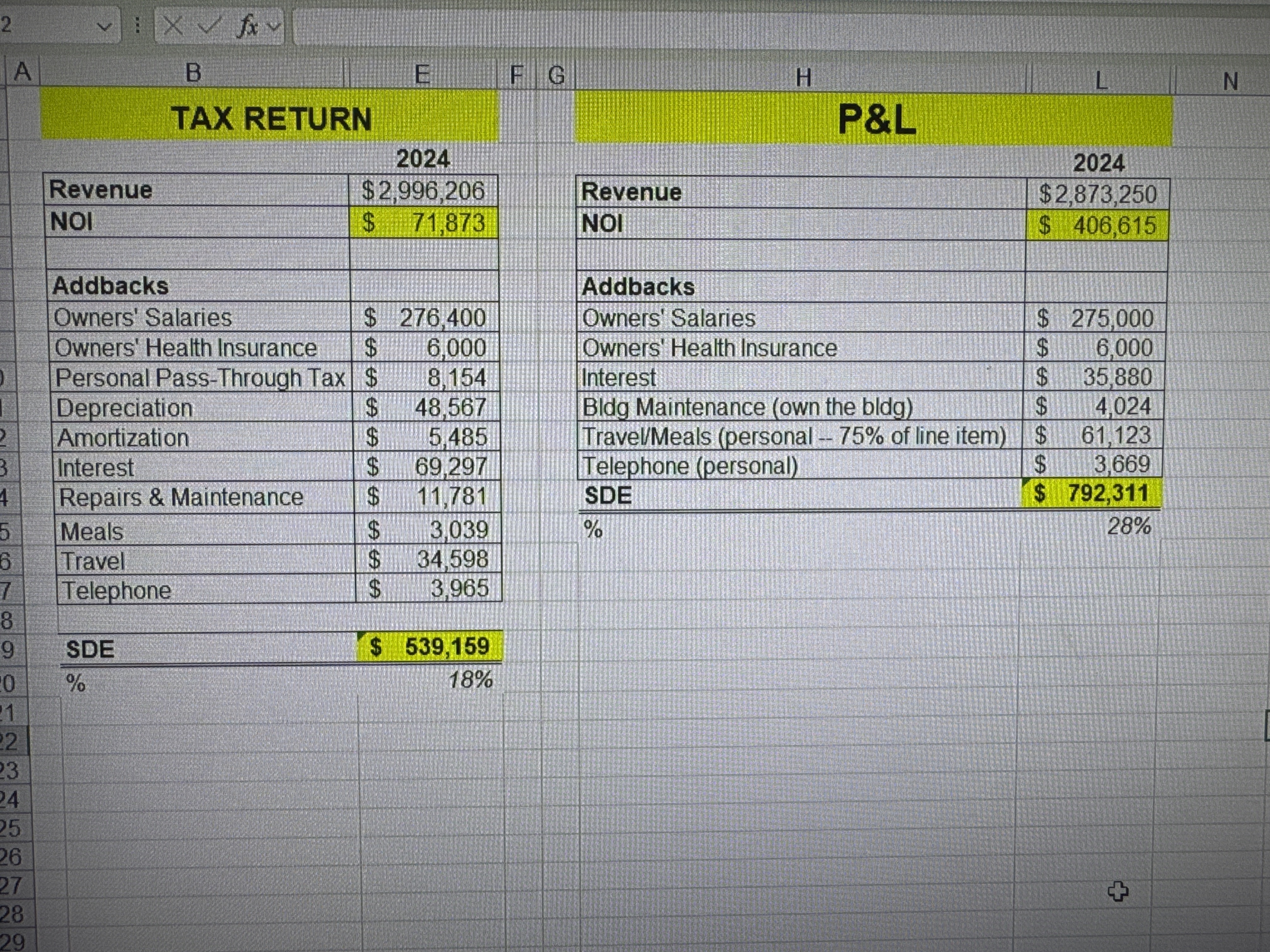1270x952 pixels.
Task: Click the three-dot formula bar resize handle
Action: click(137, 25)
